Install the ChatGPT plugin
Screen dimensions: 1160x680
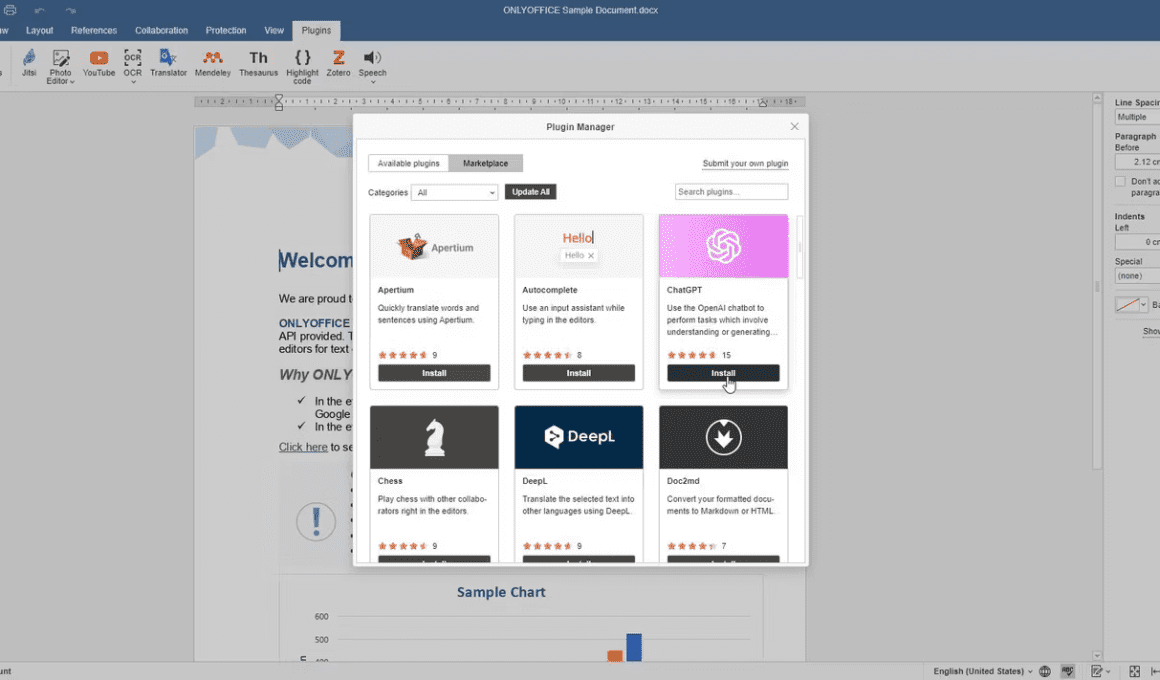724,373
